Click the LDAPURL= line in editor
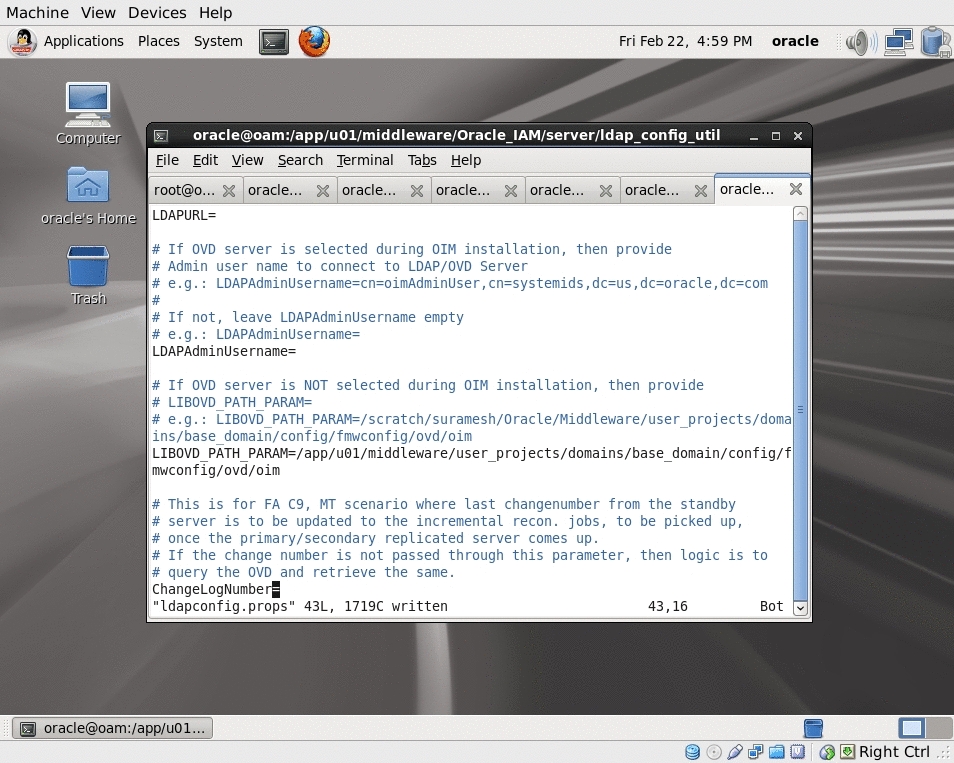Screen dimensions: 954x763 (x=184, y=215)
